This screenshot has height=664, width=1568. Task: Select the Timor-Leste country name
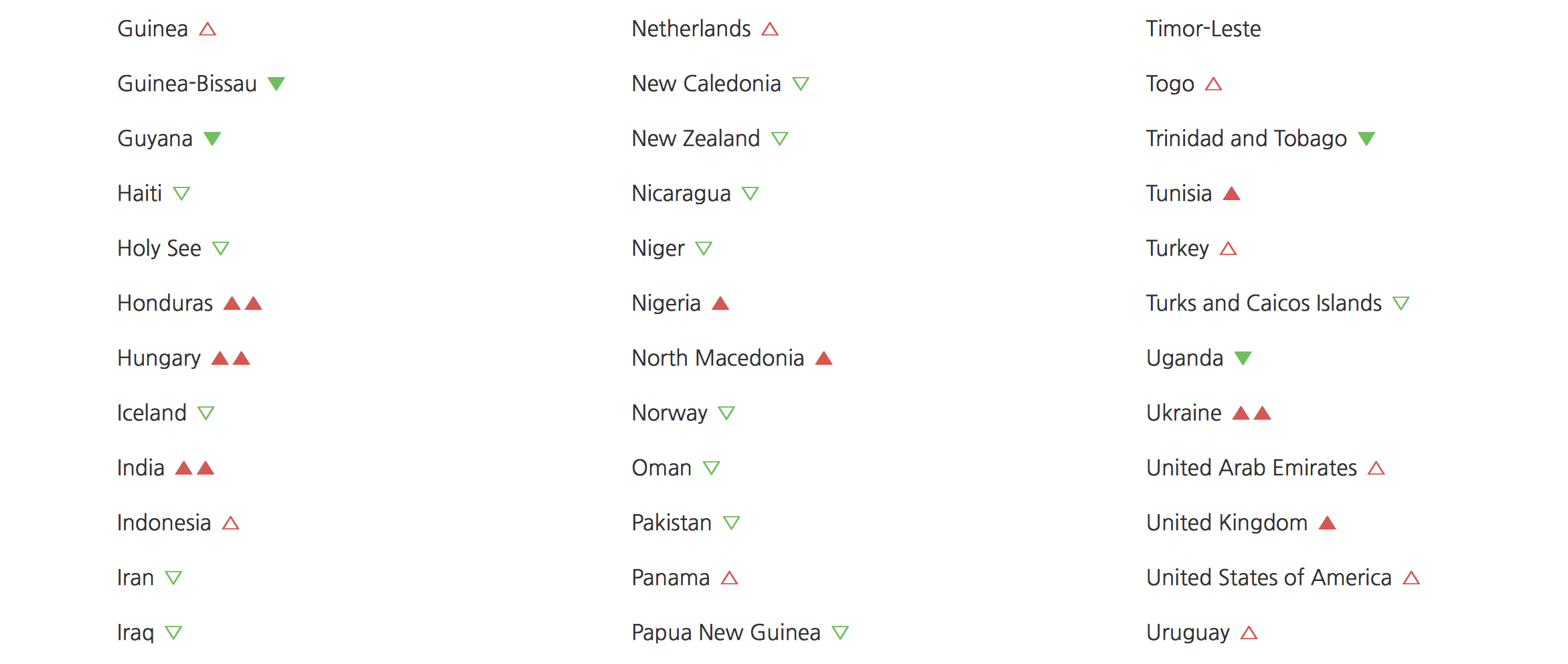[1203, 29]
